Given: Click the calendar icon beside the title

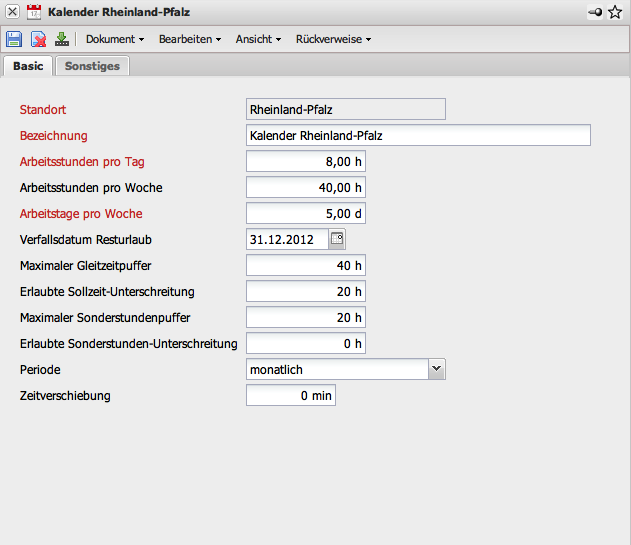Looking at the screenshot, I should [x=33, y=12].
